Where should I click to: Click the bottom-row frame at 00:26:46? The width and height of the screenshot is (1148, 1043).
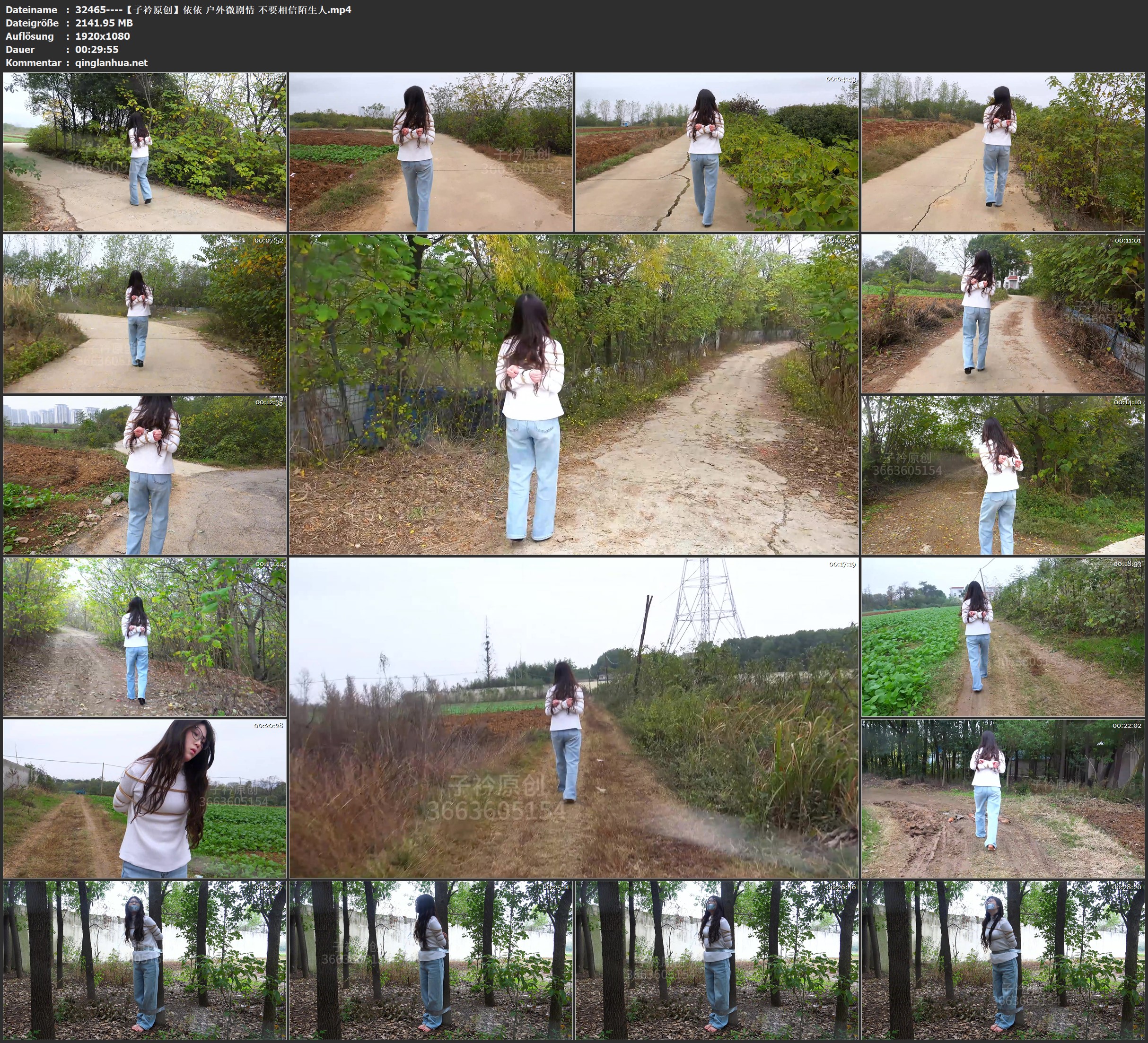pos(717,960)
